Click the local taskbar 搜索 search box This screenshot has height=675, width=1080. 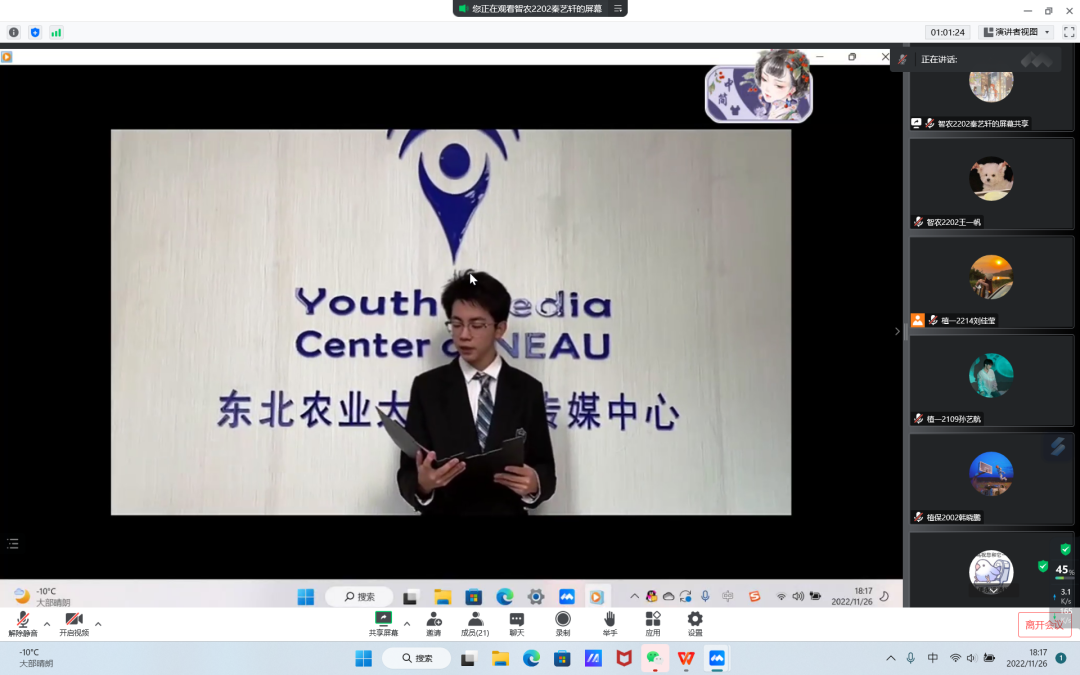pyautogui.click(x=417, y=658)
